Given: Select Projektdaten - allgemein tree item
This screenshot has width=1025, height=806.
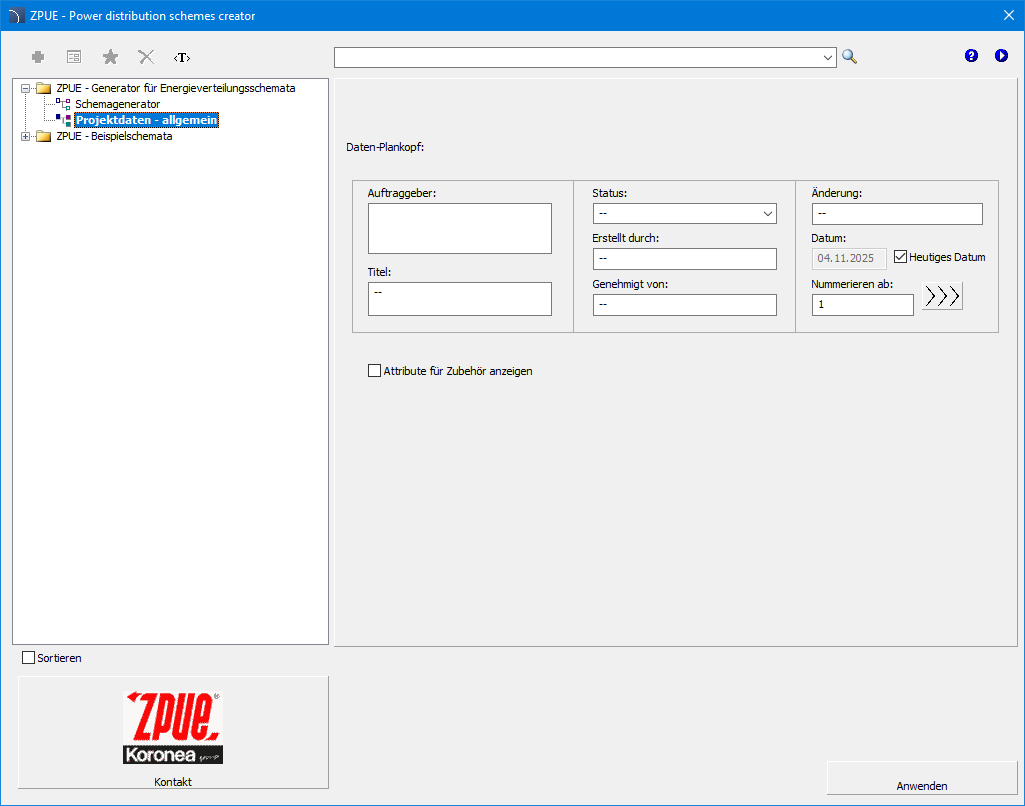Looking at the screenshot, I should pos(146,120).
